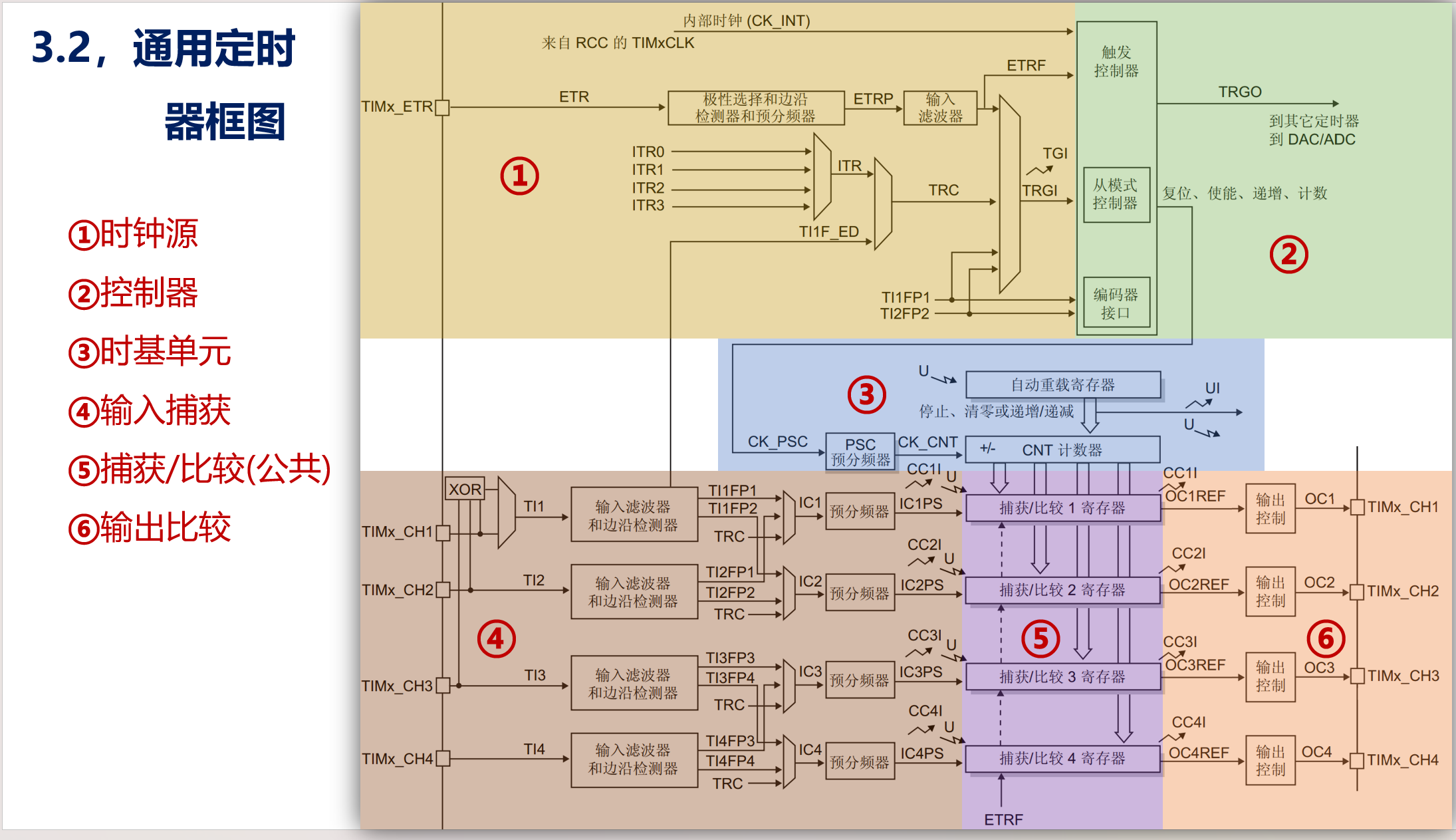Click the 到 DAC/ADC text
The image size is (1456, 840).
[x=1312, y=139]
